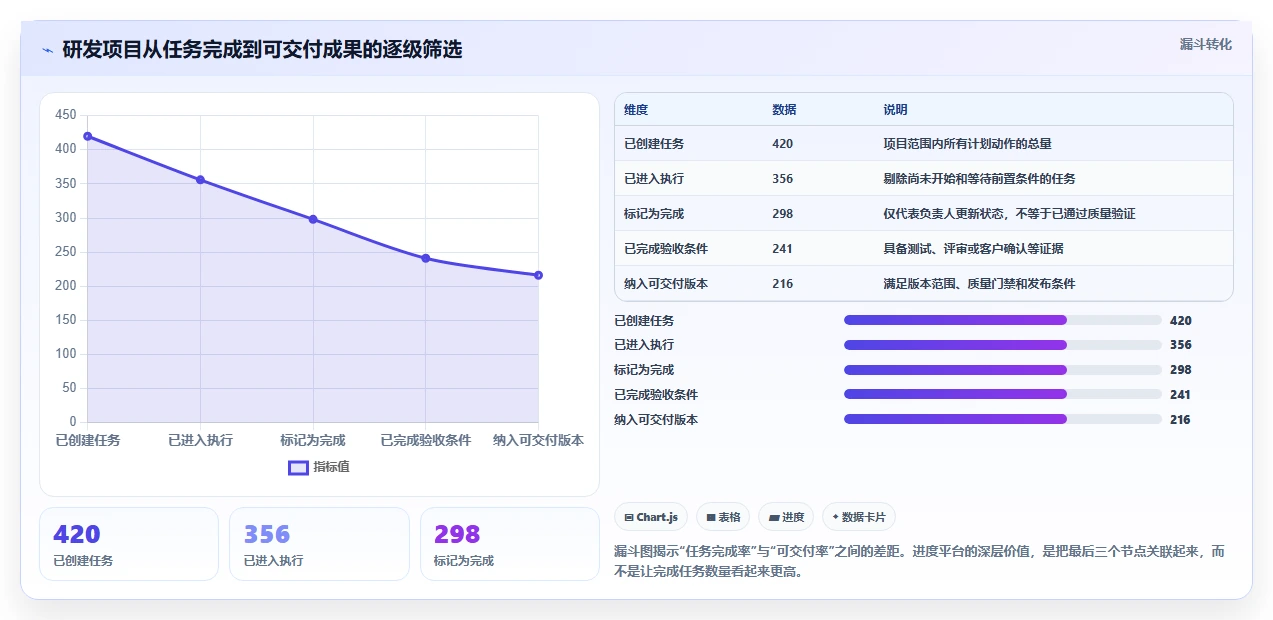Open the 420 已创建任务 summary card
Viewport: 1273px width, 620px height.
pyautogui.click(x=129, y=544)
